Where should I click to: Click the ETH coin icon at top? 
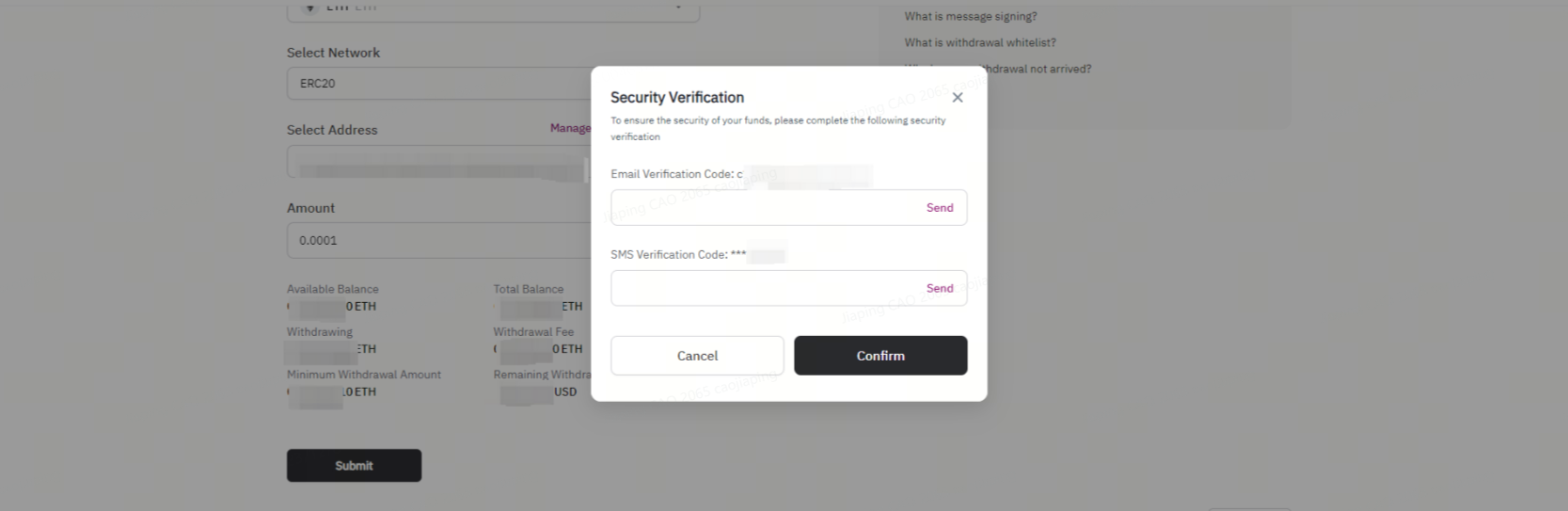pyautogui.click(x=309, y=7)
